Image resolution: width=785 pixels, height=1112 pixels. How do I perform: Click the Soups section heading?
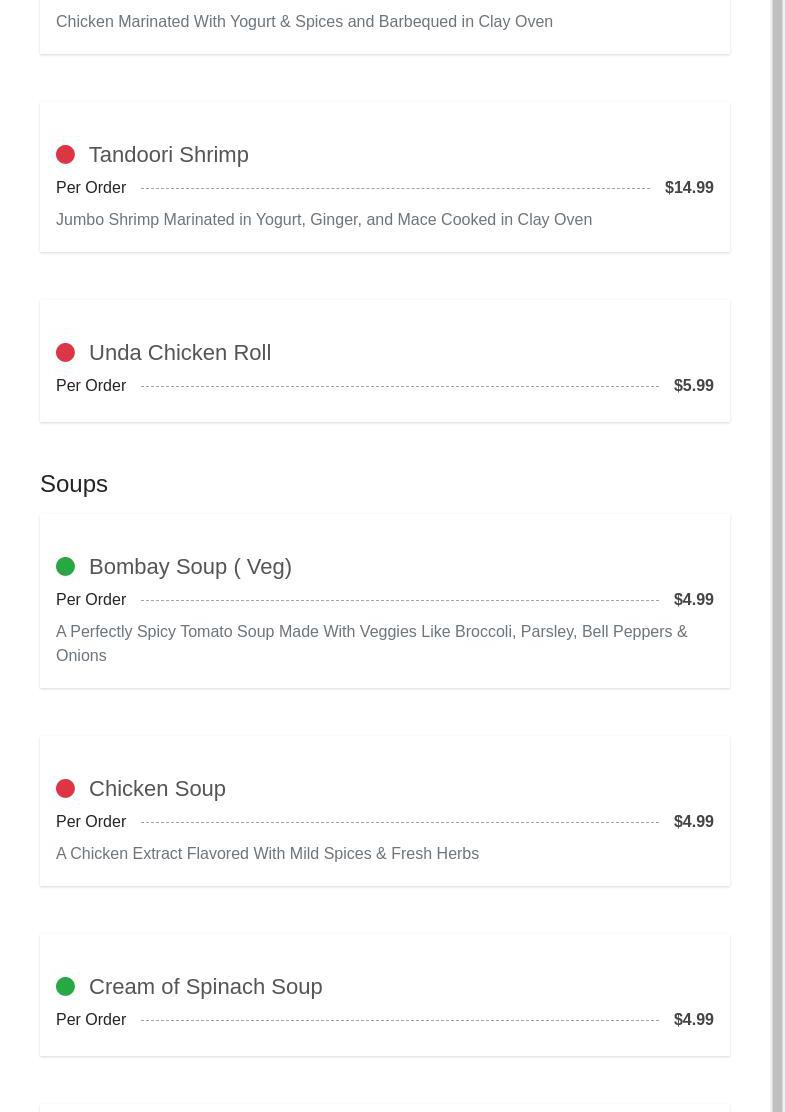point(74,484)
